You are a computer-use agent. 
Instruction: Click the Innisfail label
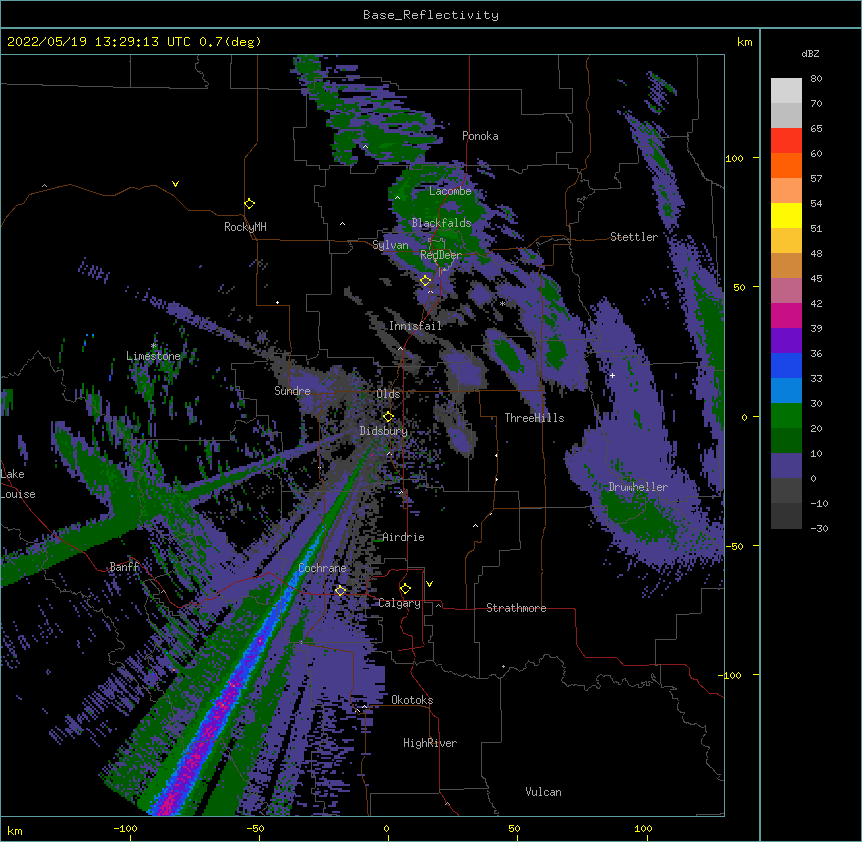click(x=415, y=326)
